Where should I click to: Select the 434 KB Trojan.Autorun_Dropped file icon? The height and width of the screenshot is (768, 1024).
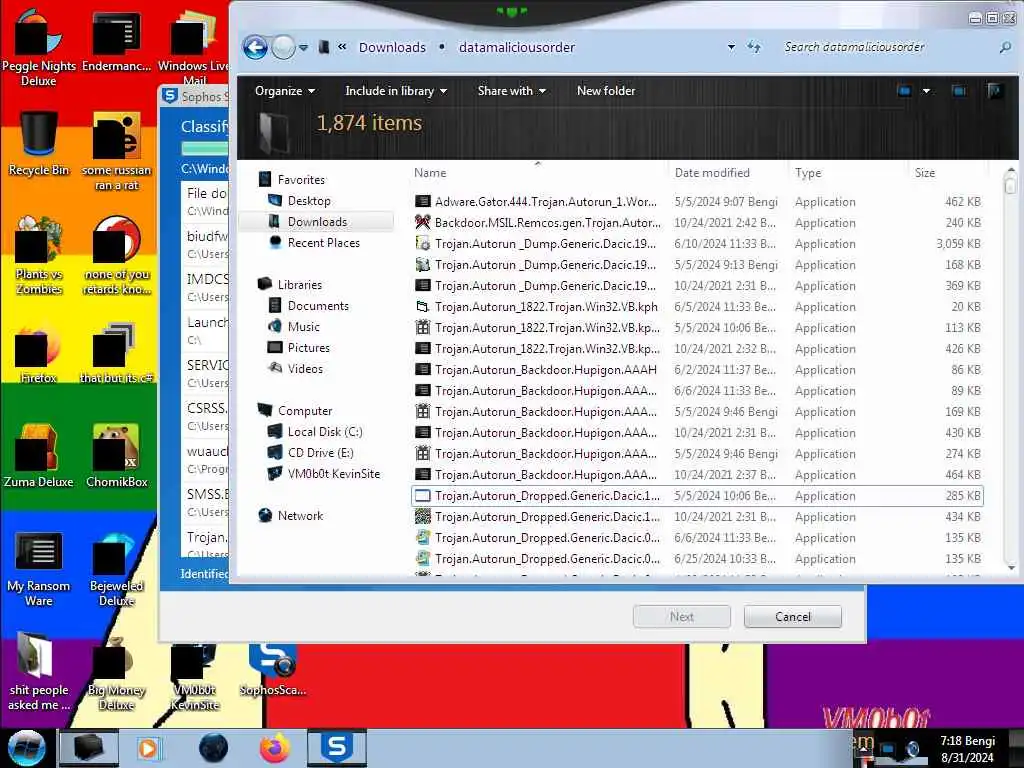coord(423,517)
